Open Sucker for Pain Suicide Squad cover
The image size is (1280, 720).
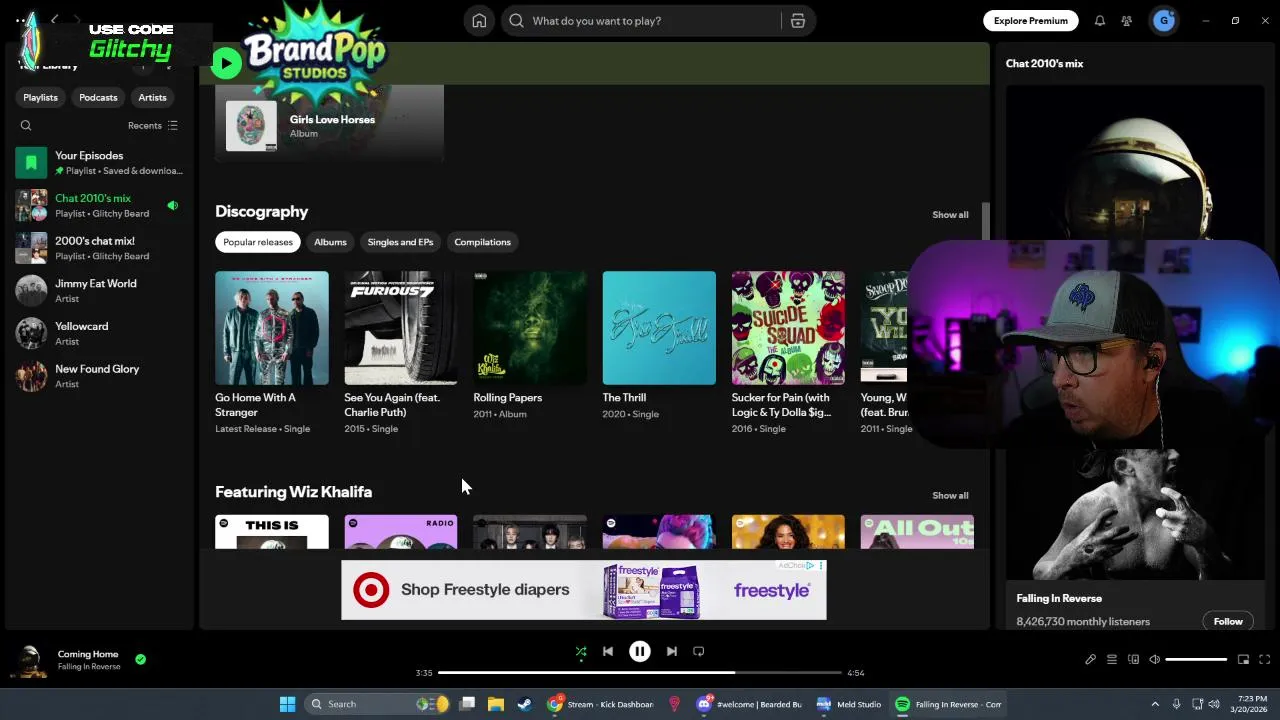[x=788, y=328]
